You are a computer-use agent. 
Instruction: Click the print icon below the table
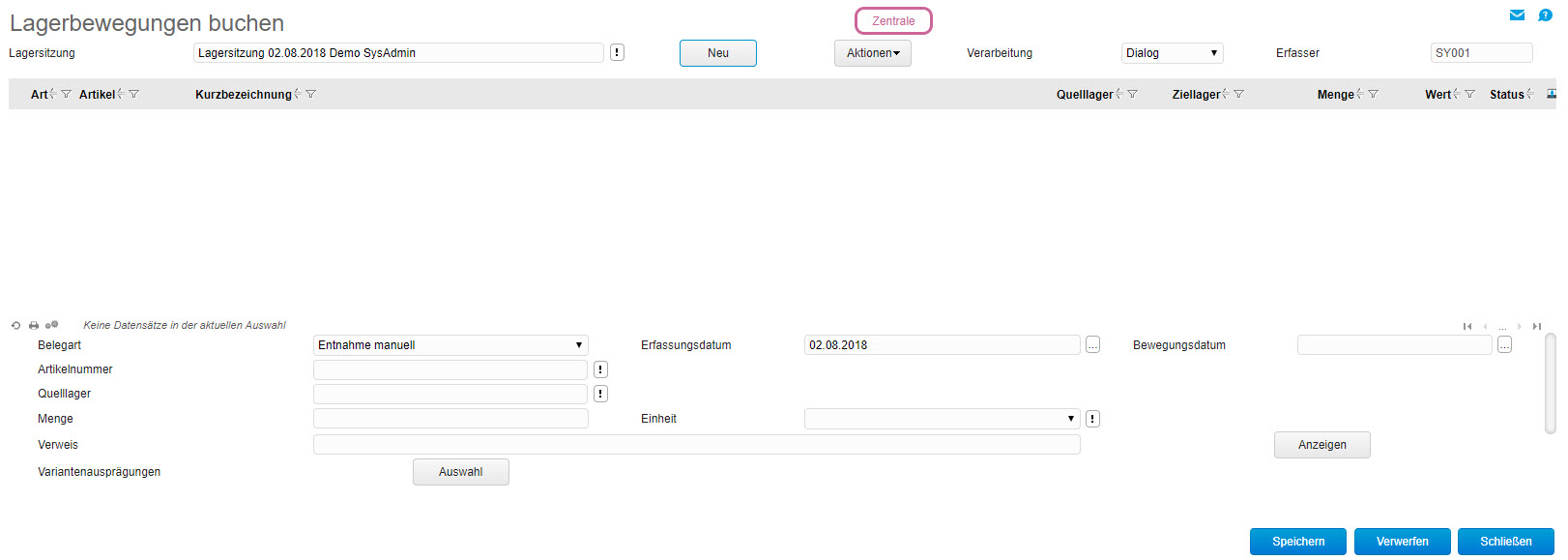[x=34, y=326]
